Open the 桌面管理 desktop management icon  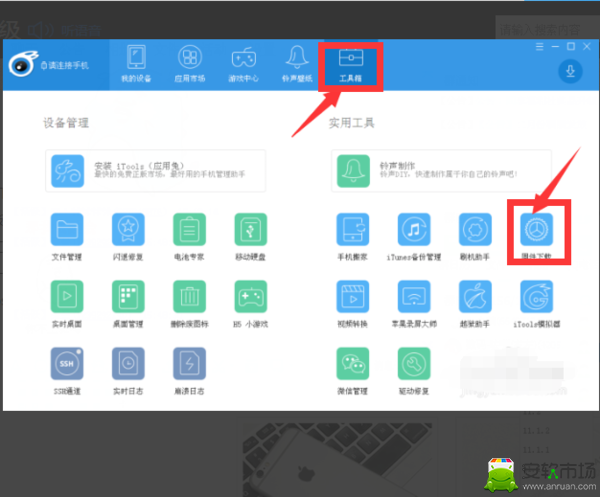[x=128, y=297]
